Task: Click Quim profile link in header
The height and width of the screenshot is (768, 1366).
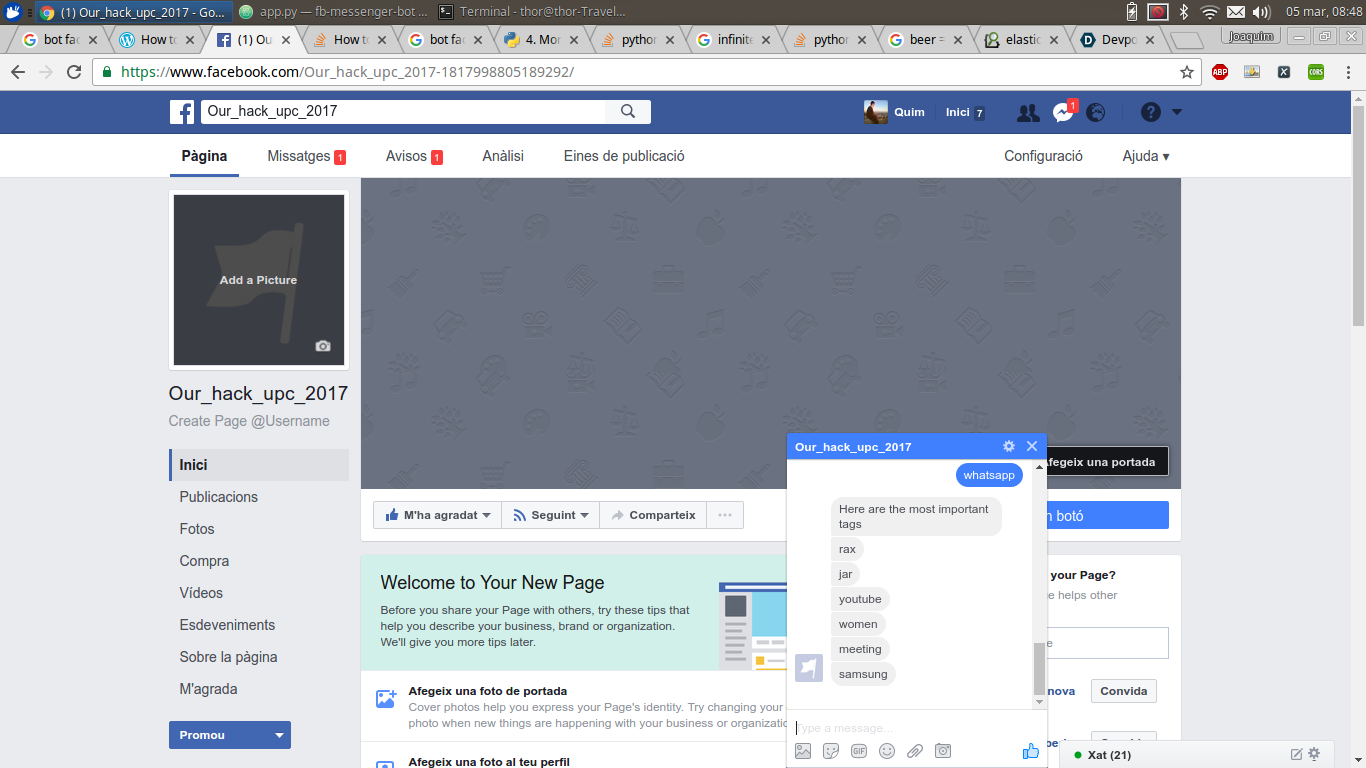Action: (895, 112)
